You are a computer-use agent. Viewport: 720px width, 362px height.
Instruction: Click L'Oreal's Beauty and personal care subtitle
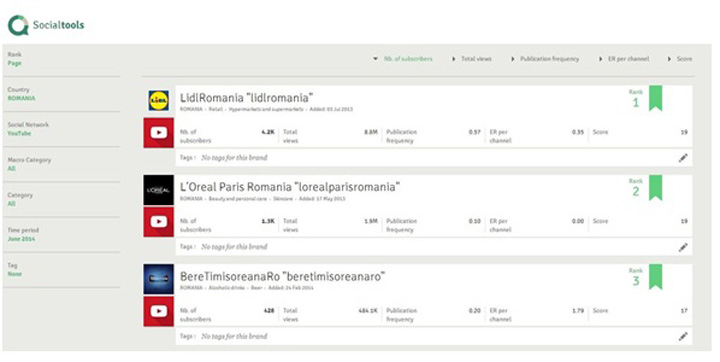coord(238,199)
